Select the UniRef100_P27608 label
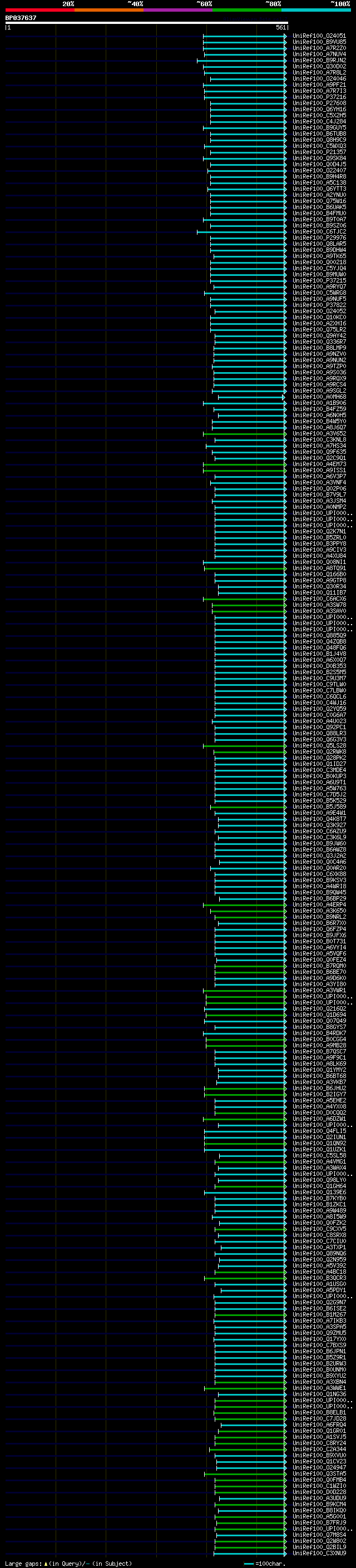 click(319, 103)
